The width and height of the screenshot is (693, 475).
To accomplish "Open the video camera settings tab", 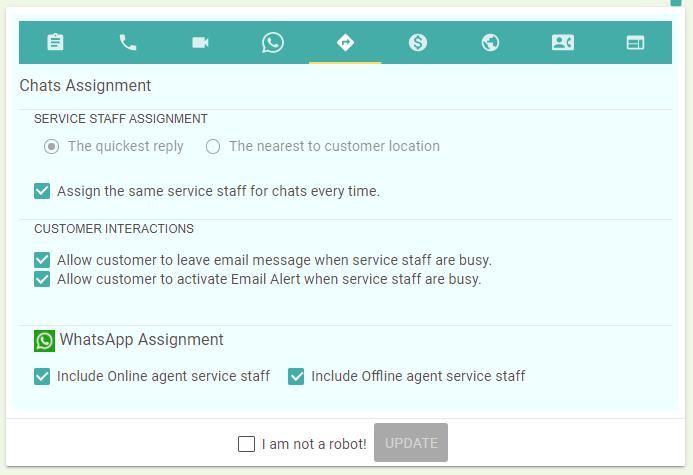I will 200,42.
